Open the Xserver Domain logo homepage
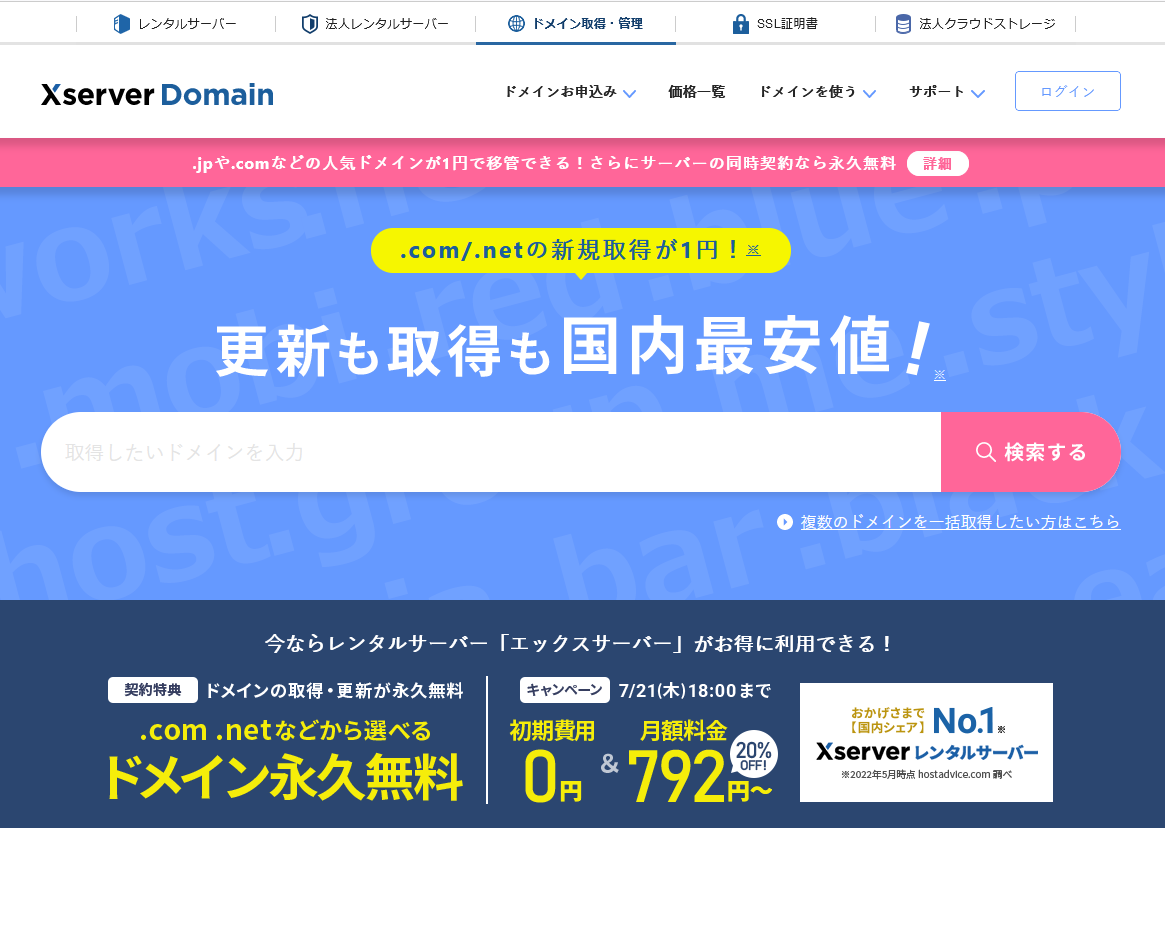 [x=158, y=94]
